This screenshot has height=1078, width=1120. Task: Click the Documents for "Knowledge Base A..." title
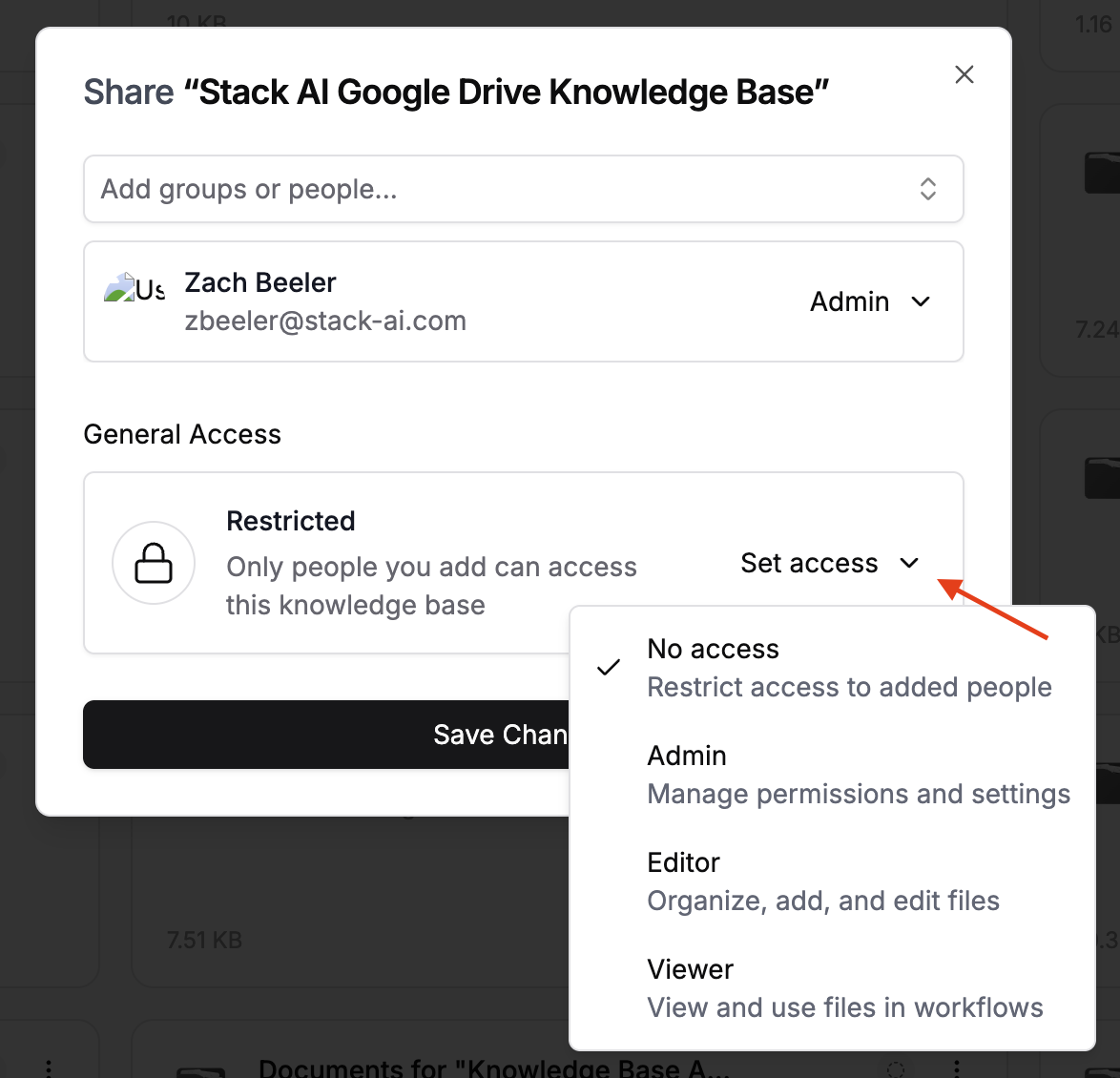click(494, 1068)
